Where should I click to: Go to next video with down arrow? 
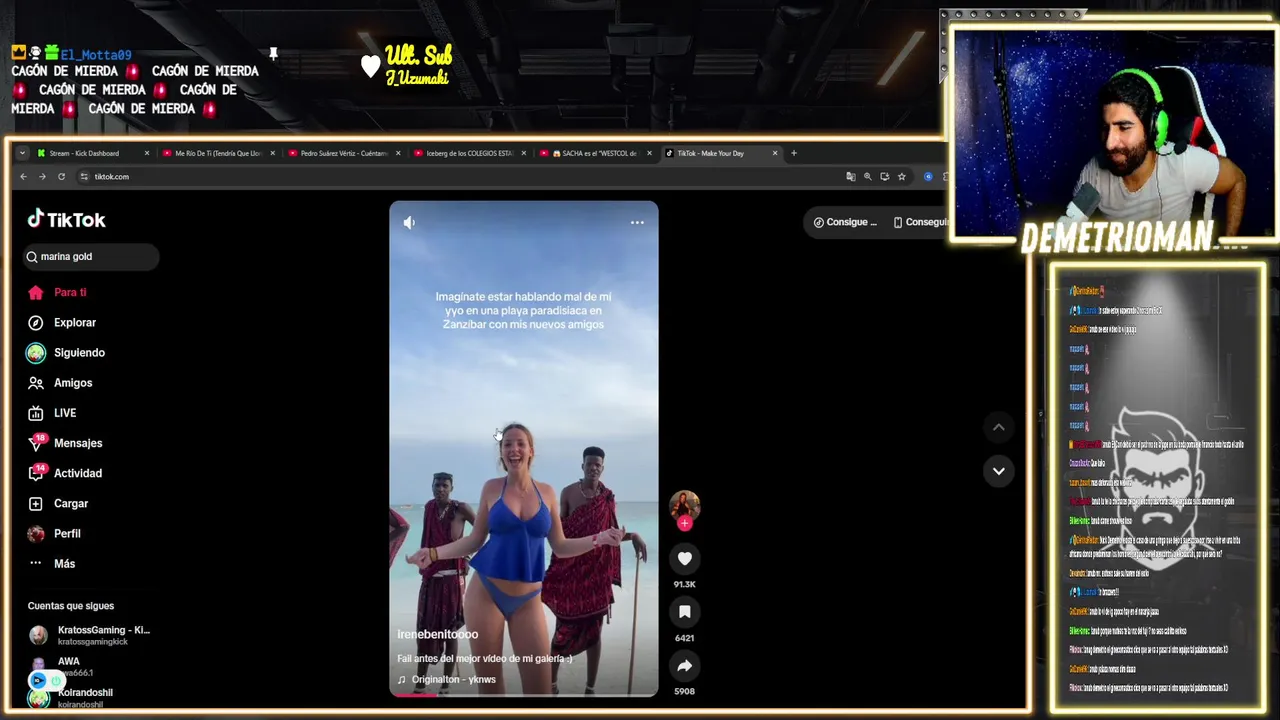(x=998, y=471)
